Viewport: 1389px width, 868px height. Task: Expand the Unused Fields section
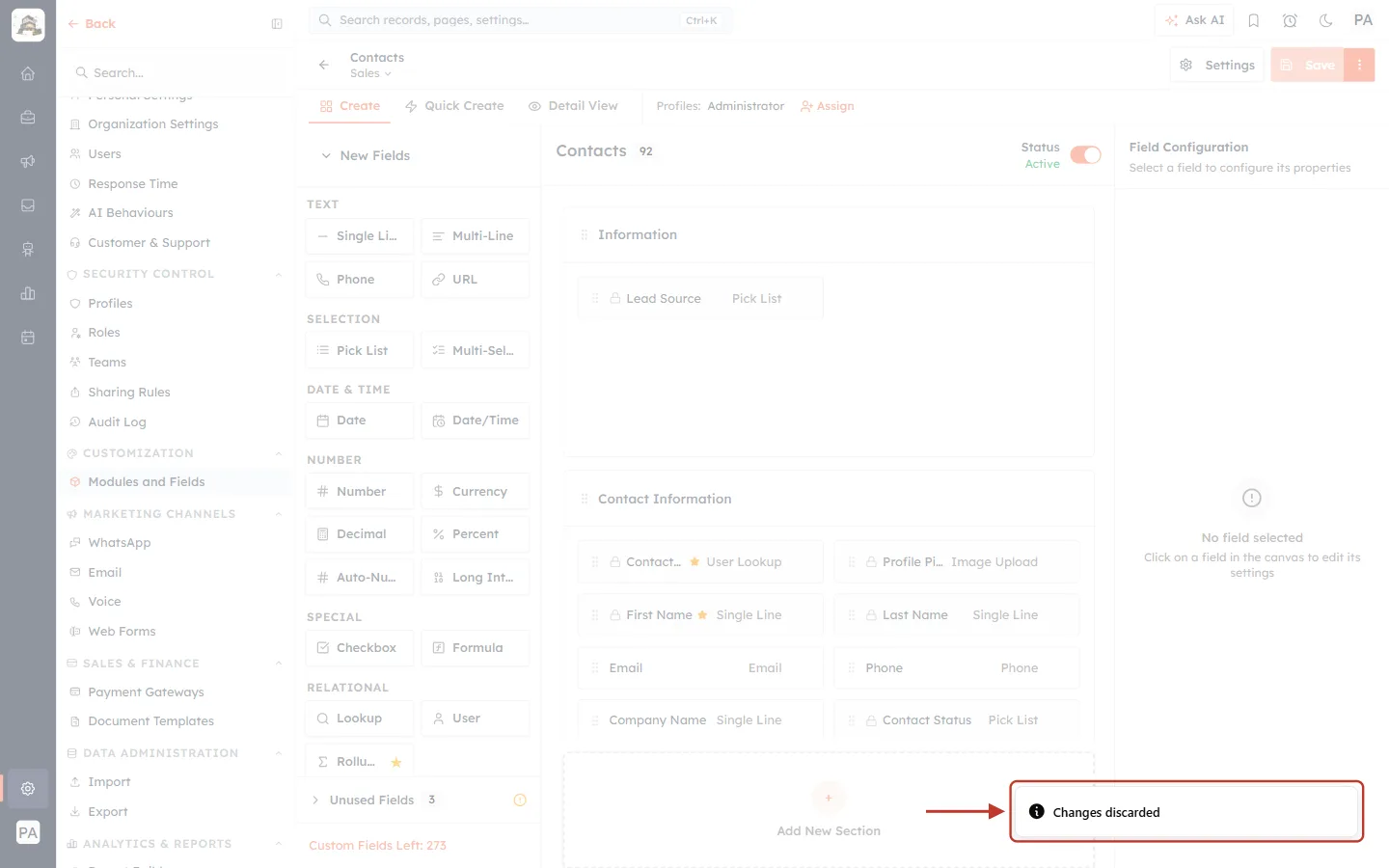click(315, 800)
